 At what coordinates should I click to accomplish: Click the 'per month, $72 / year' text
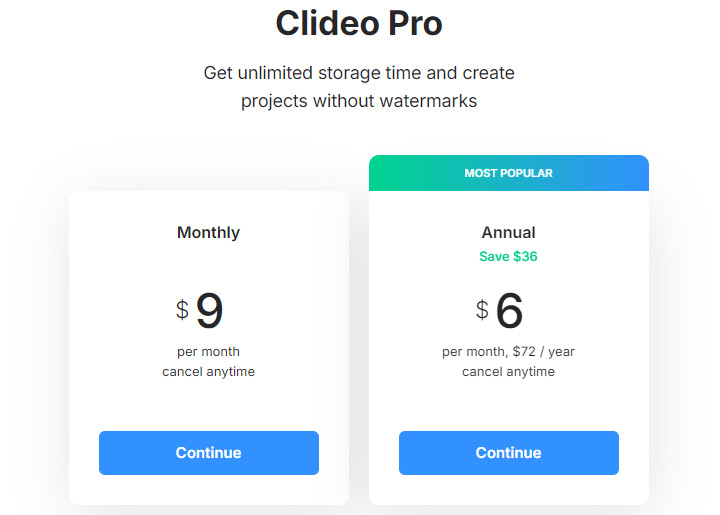508,351
